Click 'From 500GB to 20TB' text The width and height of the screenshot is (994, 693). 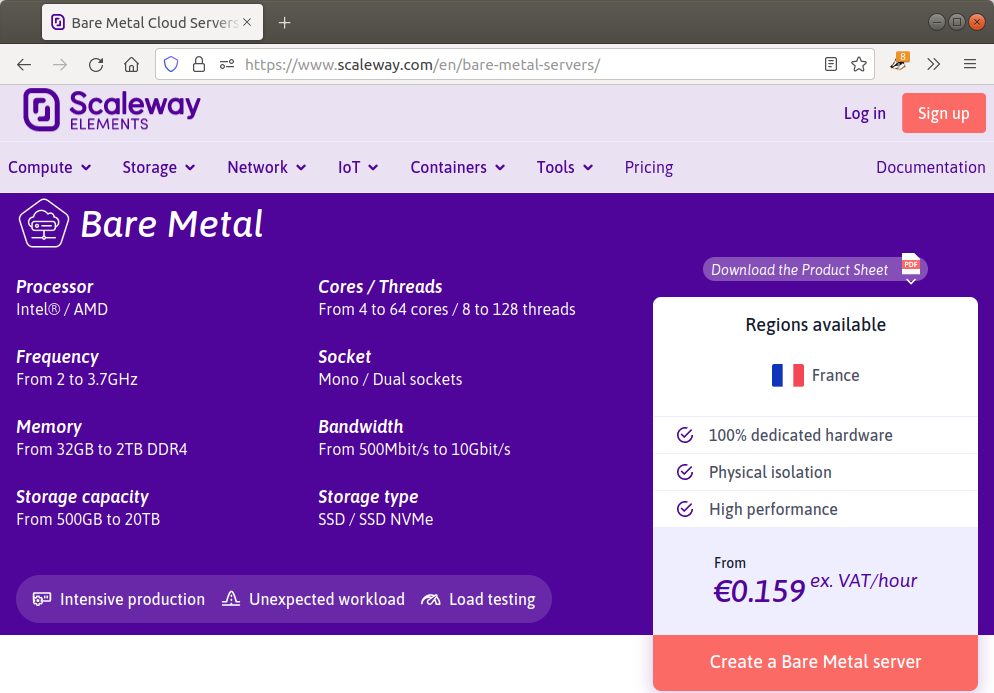(88, 519)
